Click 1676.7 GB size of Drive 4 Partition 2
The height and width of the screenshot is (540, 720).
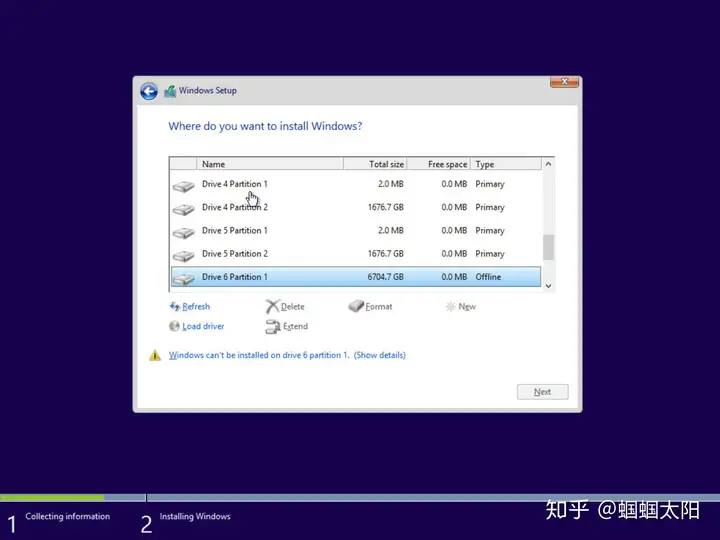[x=385, y=208]
